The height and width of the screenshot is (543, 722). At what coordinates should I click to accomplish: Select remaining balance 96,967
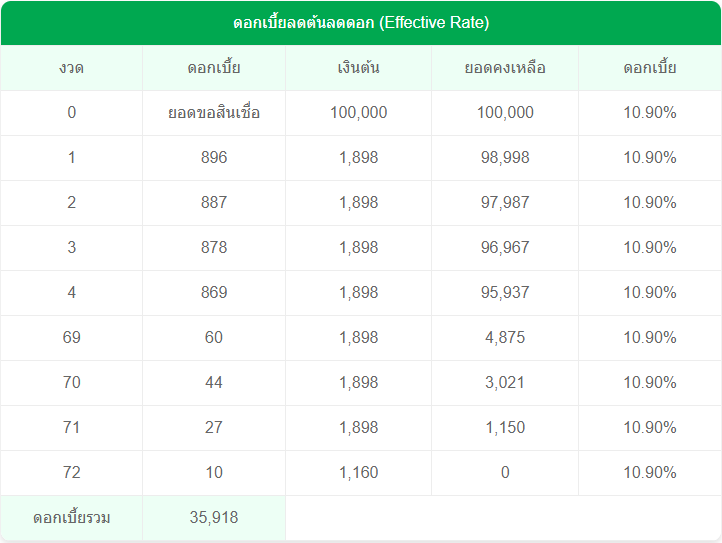(x=505, y=248)
